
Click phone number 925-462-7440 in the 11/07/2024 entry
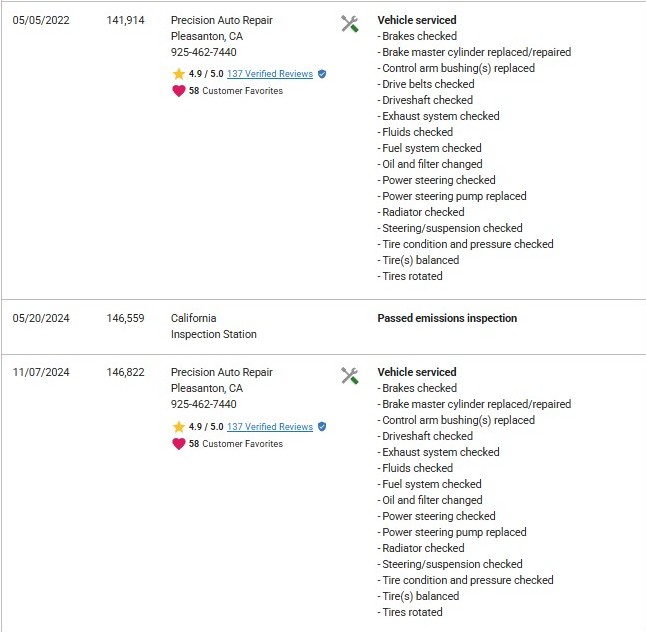pos(203,404)
